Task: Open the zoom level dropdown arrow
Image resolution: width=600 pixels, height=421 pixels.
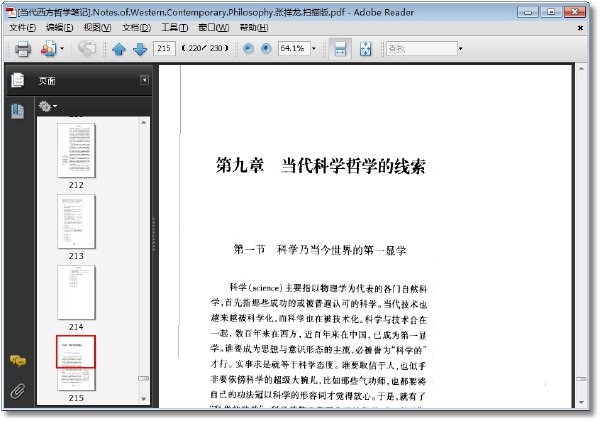Action: 314,49
